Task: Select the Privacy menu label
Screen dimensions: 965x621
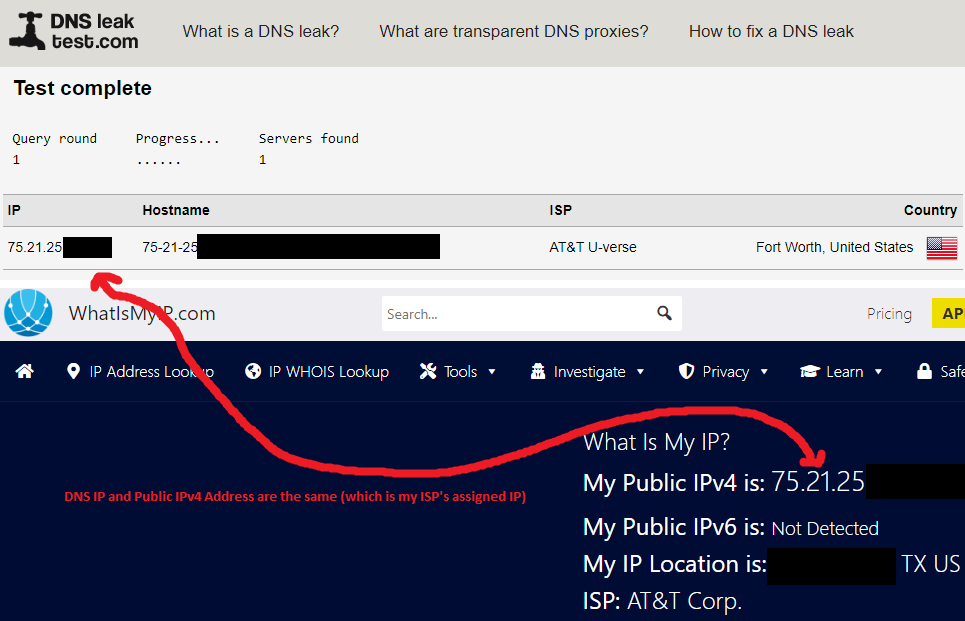Action: [x=726, y=372]
